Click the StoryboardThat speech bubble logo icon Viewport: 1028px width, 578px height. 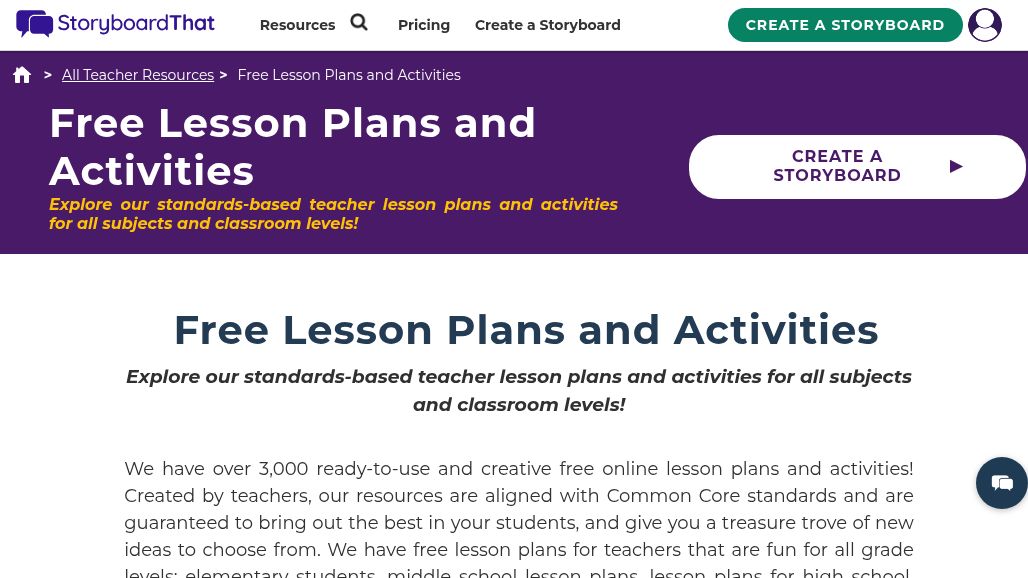click(34, 24)
